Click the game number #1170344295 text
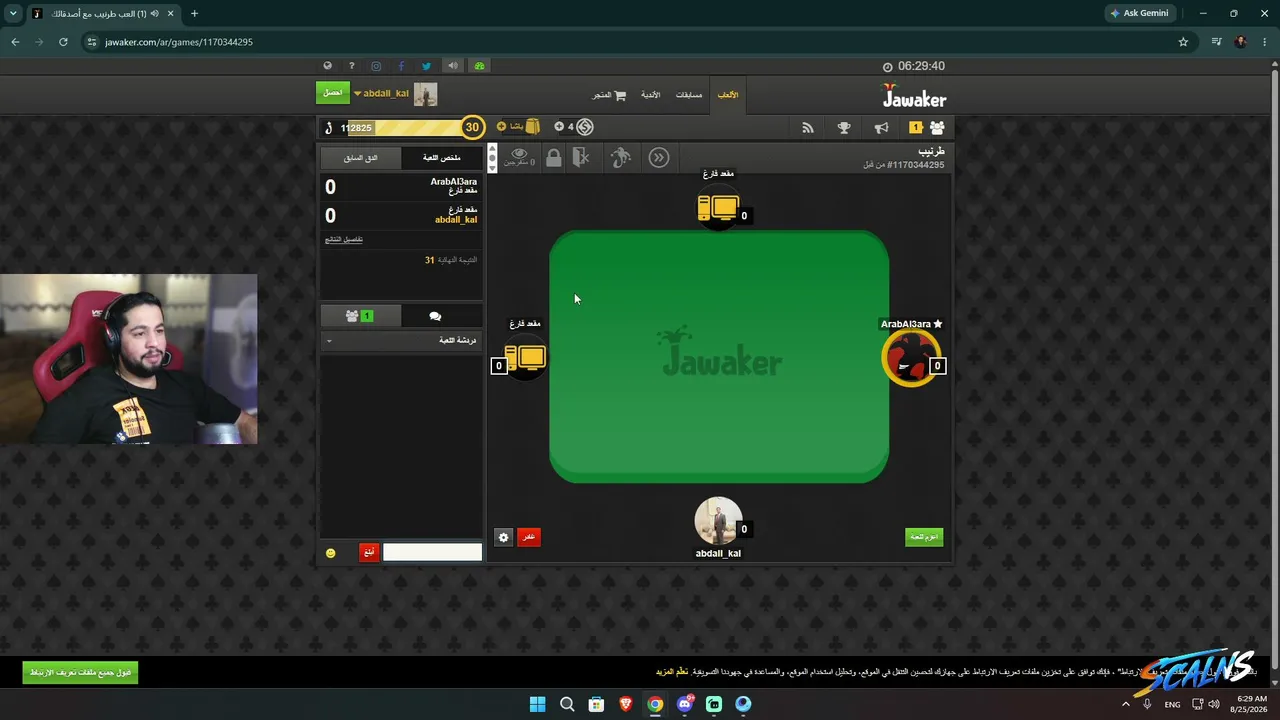1280x720 pixels. 915,165
